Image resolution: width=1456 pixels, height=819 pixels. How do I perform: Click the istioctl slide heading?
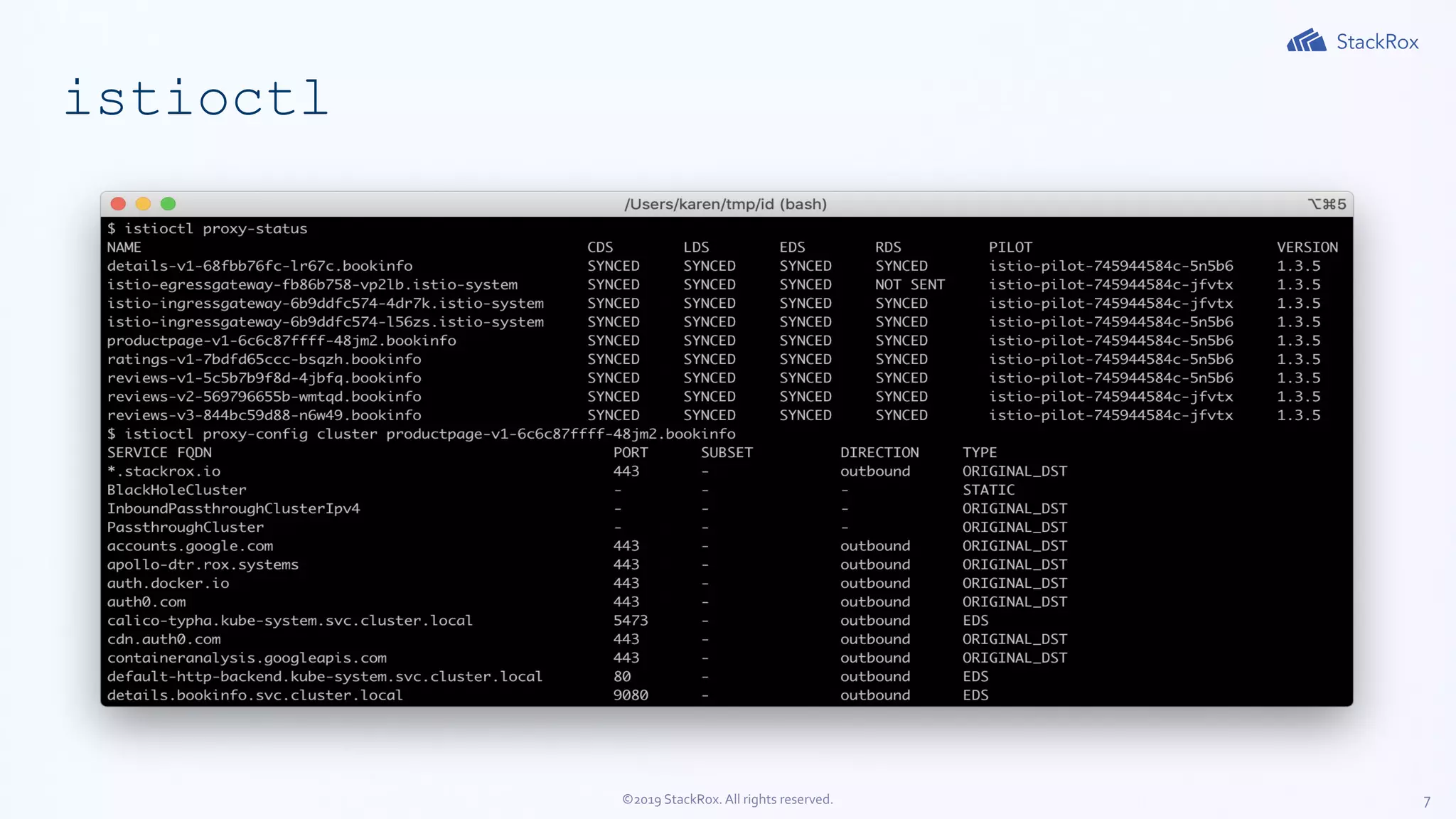tap(196, 98)
